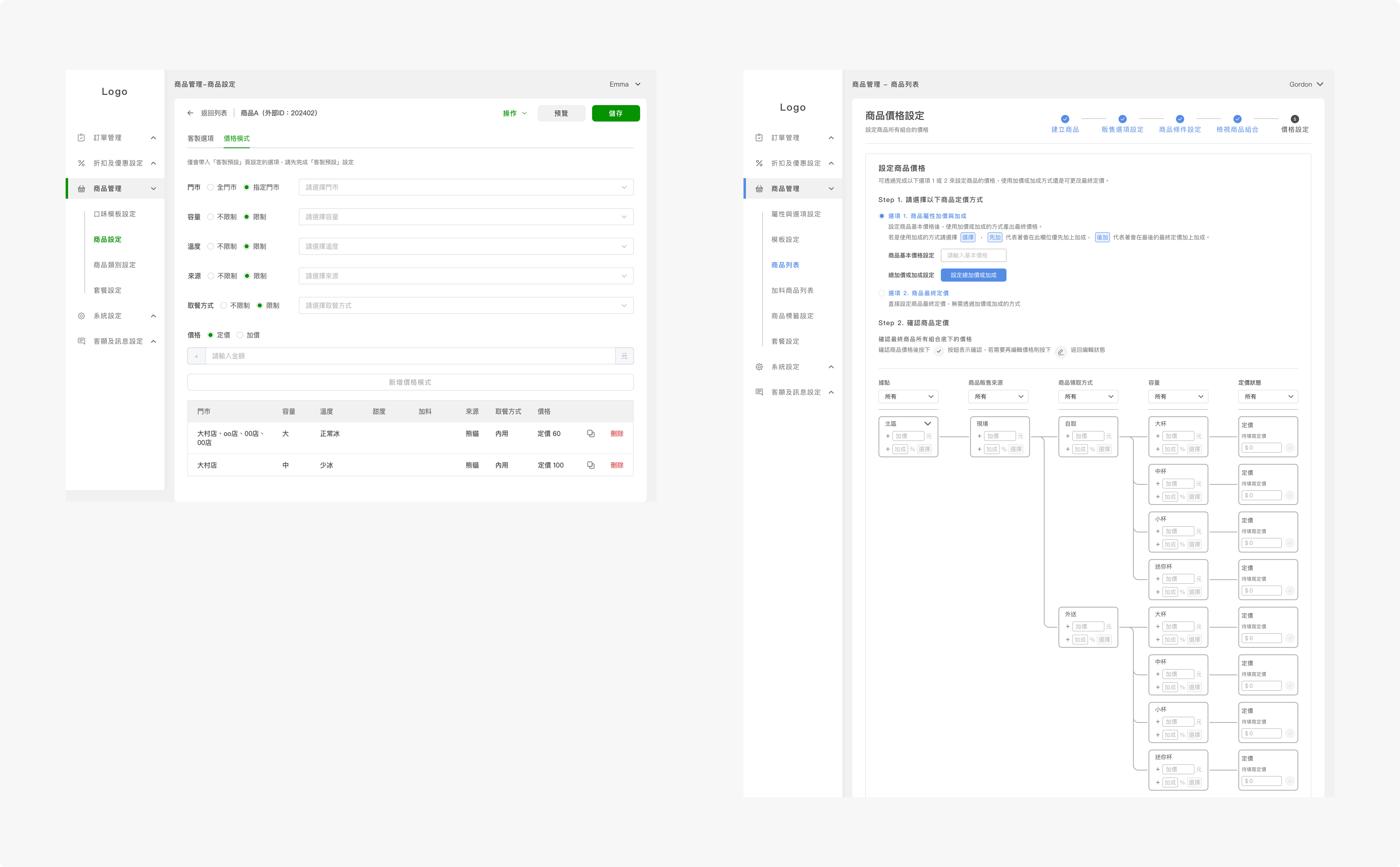Open the 請選擇容量 dropdown
The width and height of the screenshot is (1400, 867).
click(466, 217)
